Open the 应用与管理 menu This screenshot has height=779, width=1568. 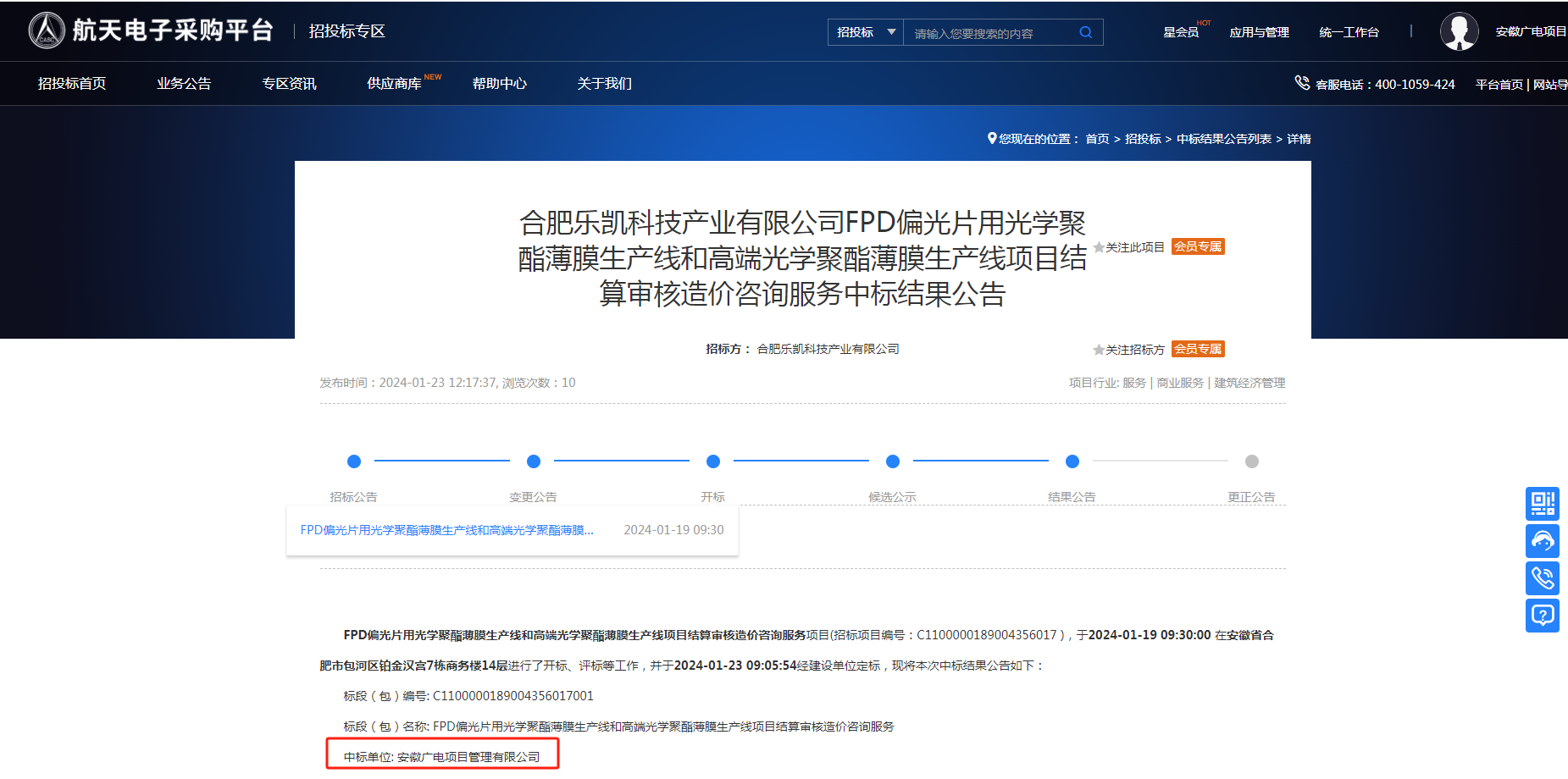pos(1259,32)
